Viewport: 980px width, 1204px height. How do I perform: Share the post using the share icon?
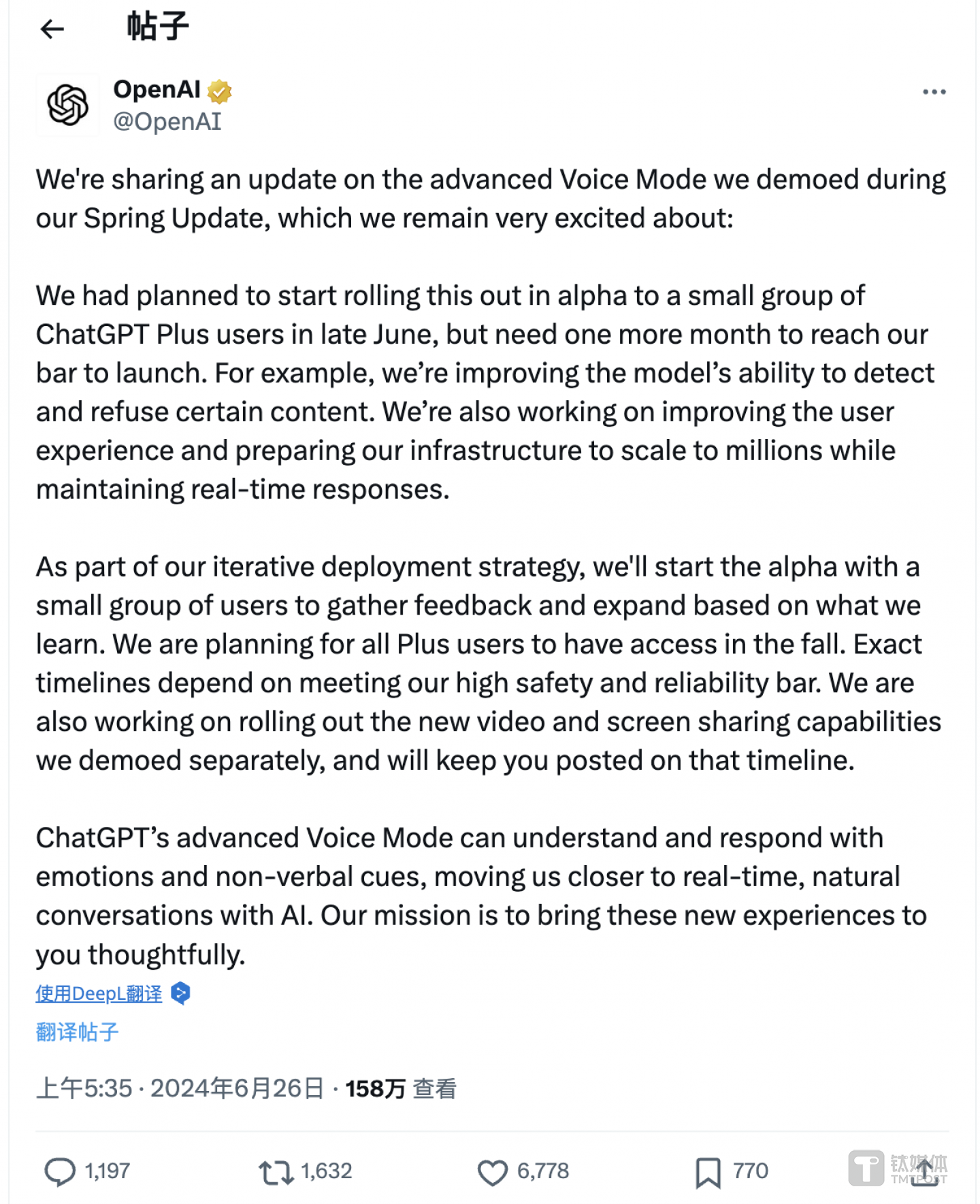click(x=924, y=1172)
